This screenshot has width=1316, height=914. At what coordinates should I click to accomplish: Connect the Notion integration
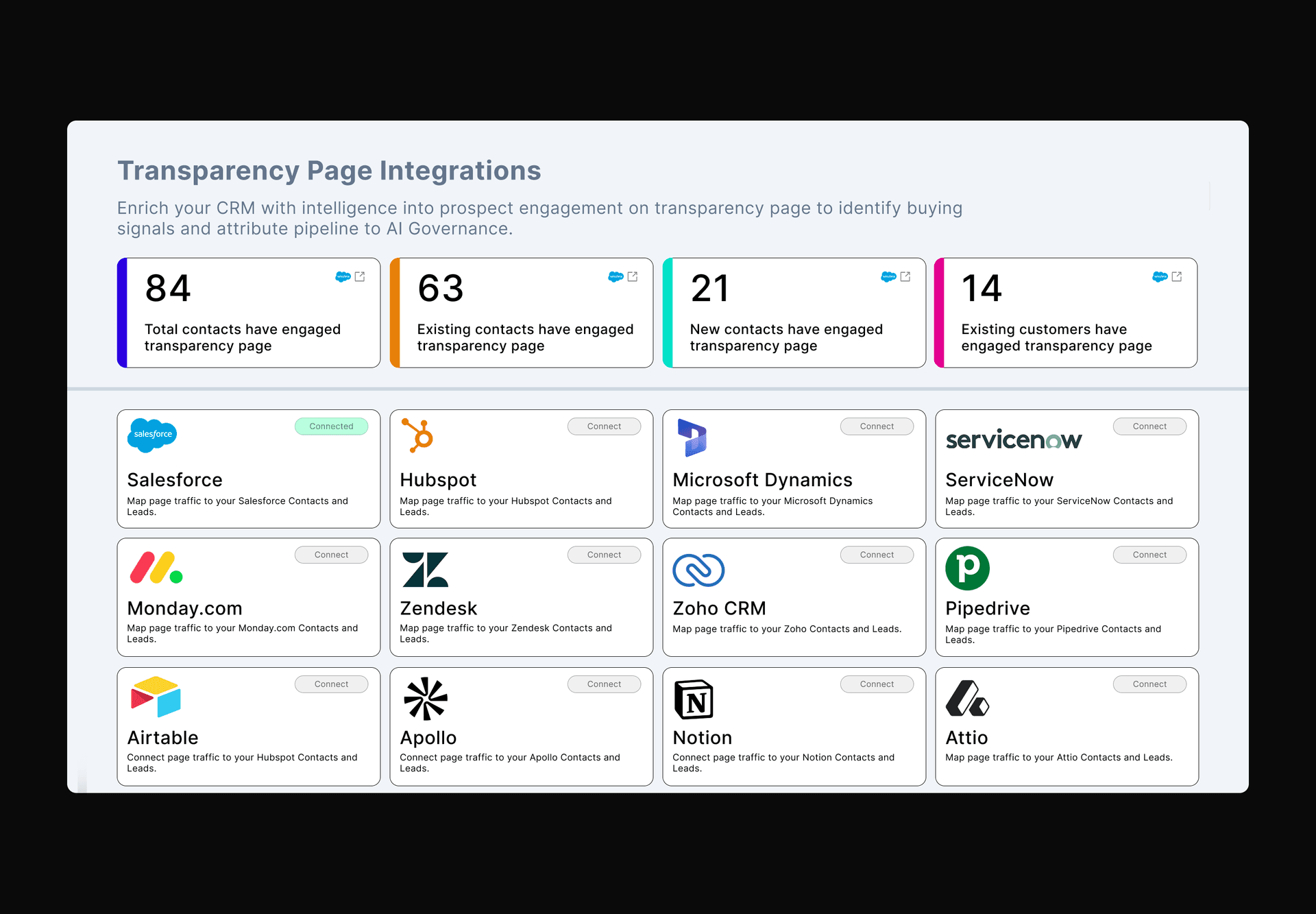pyautogui.click(x=877, y=684)
